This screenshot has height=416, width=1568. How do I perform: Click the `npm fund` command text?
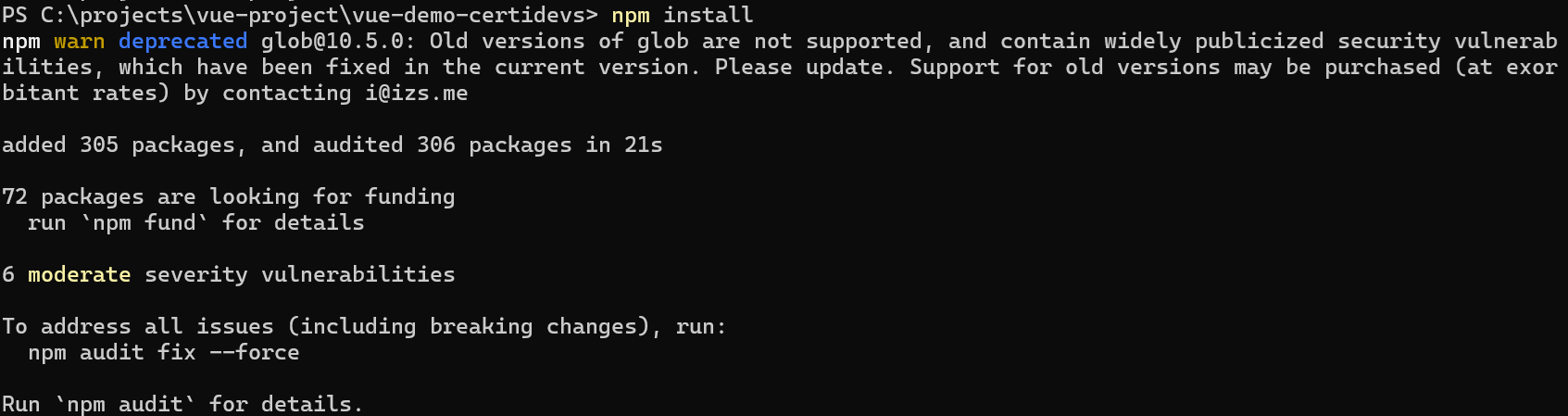144,223
